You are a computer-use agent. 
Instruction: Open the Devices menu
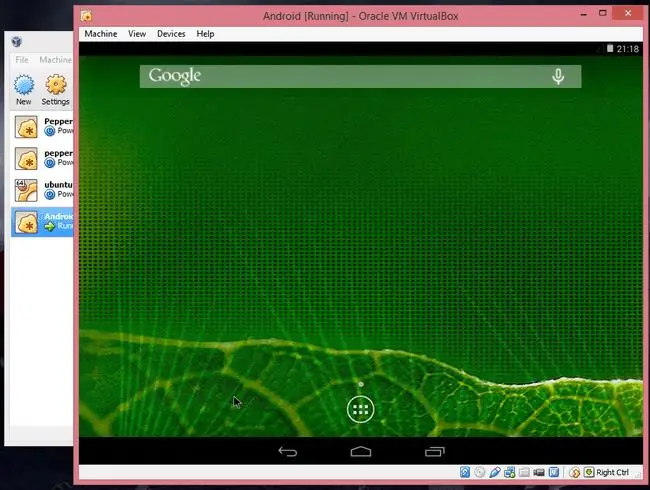tap(171, 34)
